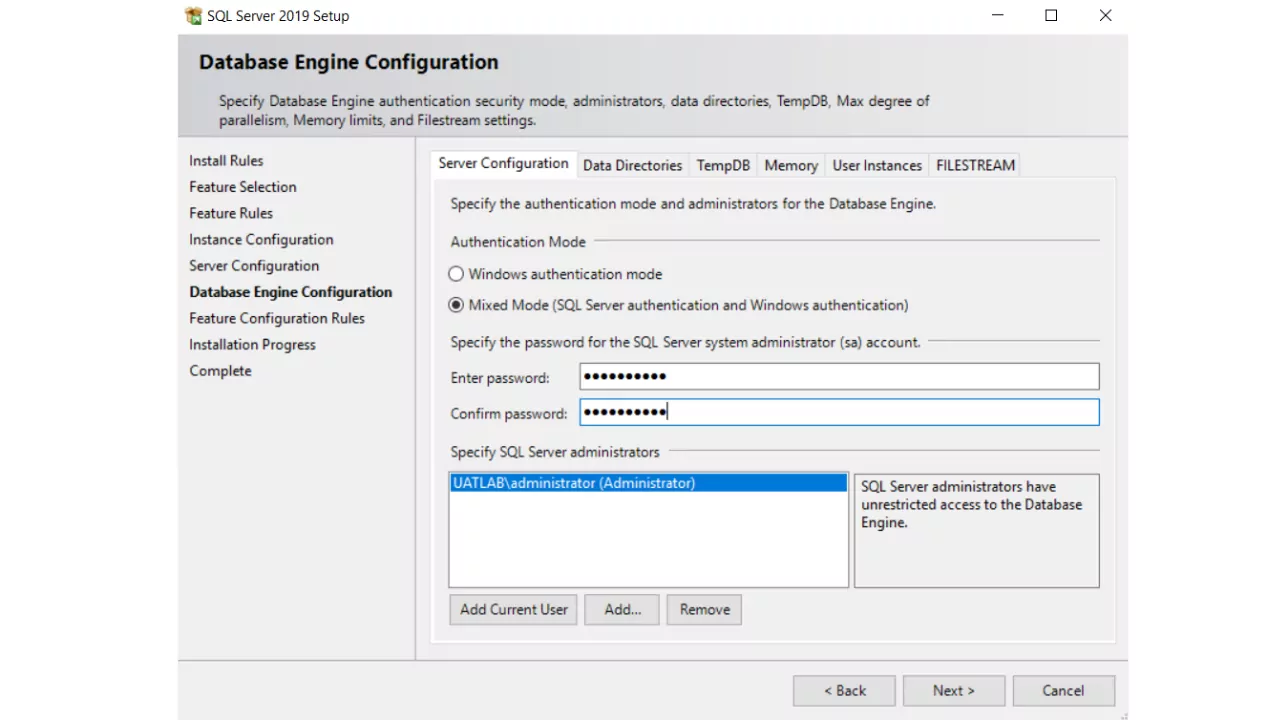The height and width of the screenshot is (720, 1280).
Task: Click the Confirm password field
Action: 839,412
